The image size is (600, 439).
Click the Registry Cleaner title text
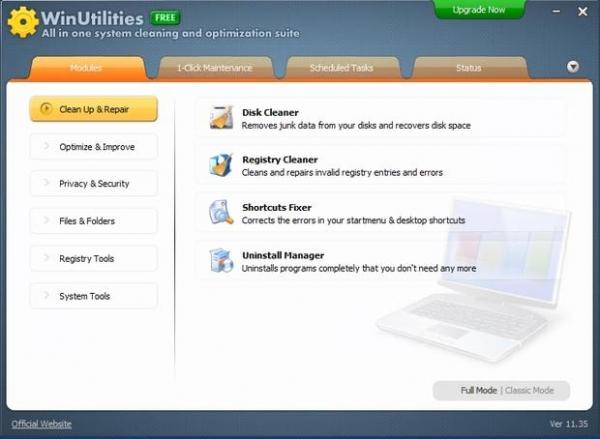click(280, 160)
